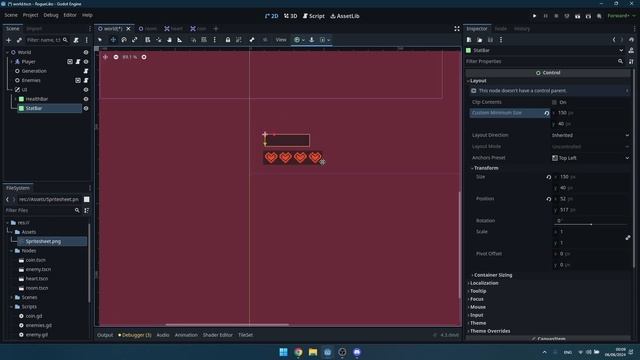
Task: Expand the Container Sizing section
Action: pos(493,275)
